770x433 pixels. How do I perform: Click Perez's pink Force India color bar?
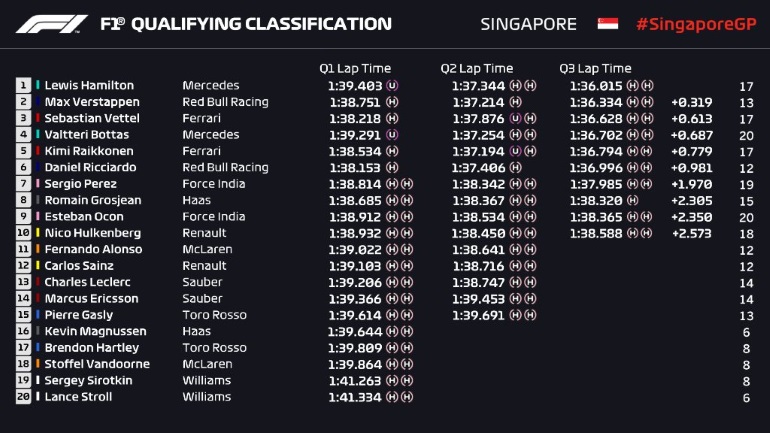(x=38, y=184)
